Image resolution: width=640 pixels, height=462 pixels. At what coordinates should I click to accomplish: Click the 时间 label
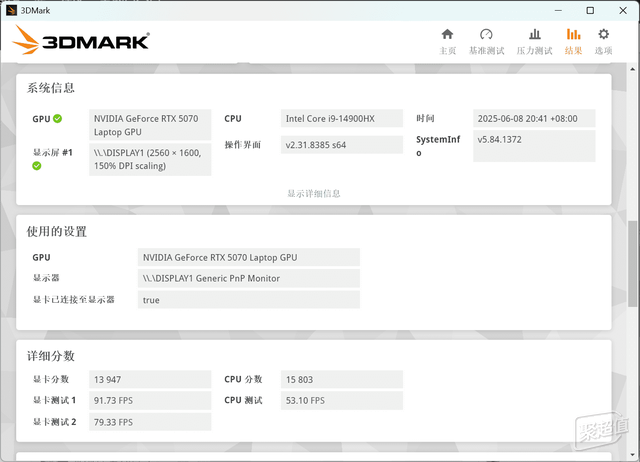click(425, 118)
